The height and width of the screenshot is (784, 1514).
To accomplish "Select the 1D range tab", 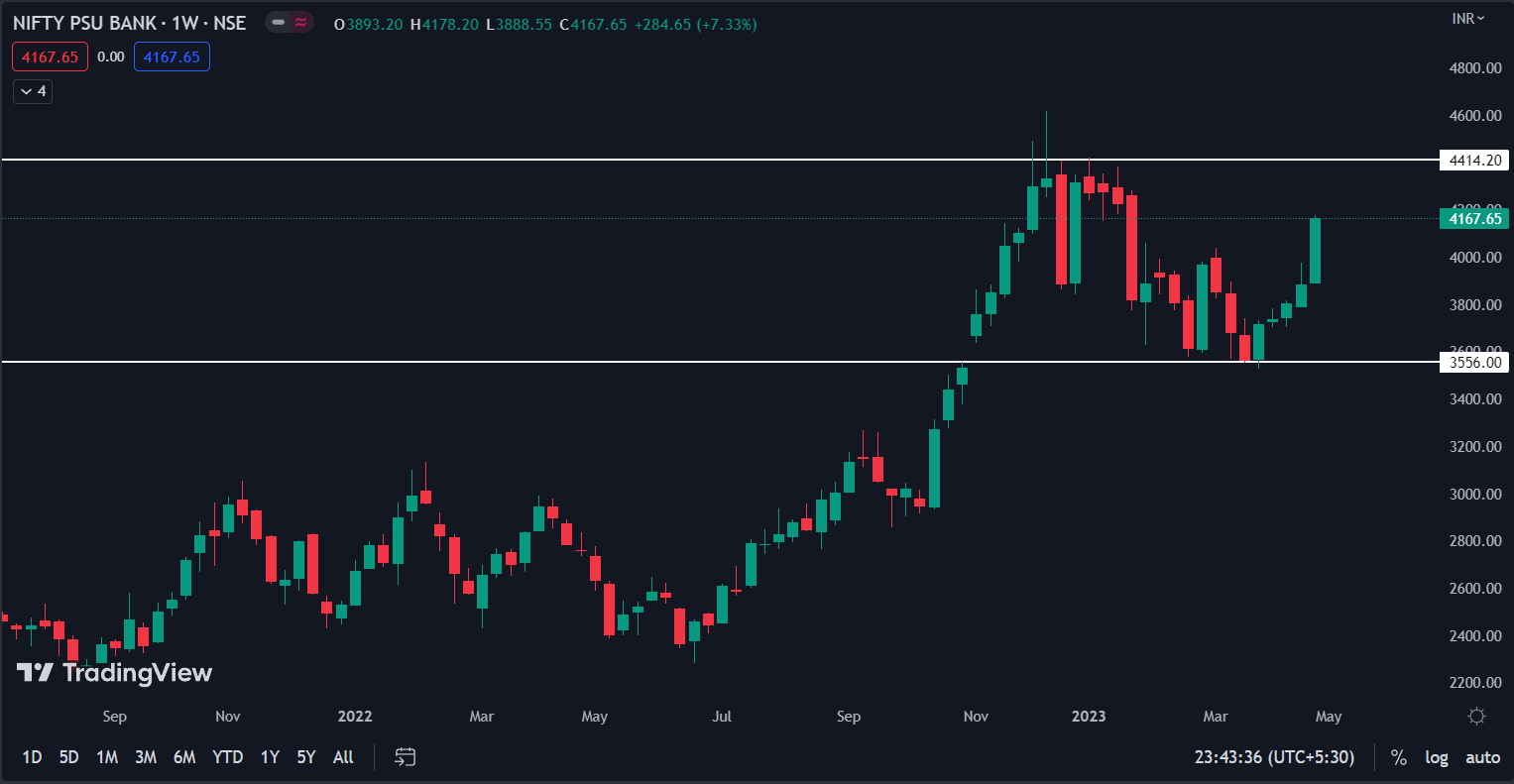I will (32, 757).
